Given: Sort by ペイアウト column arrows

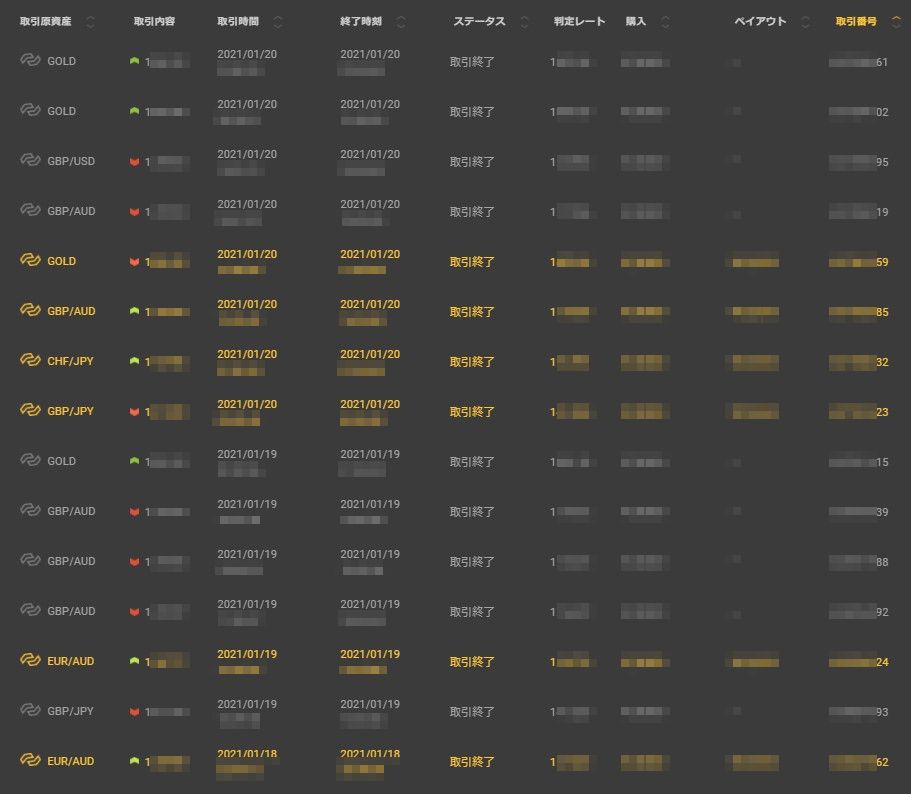Looking at the screenshot, I should (806, 22).
